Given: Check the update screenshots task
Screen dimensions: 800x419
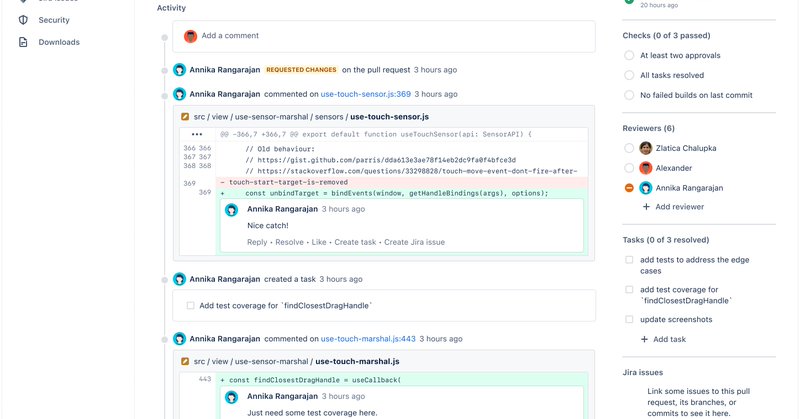Looking at the screenshot, I should click(x=629, y=319).
